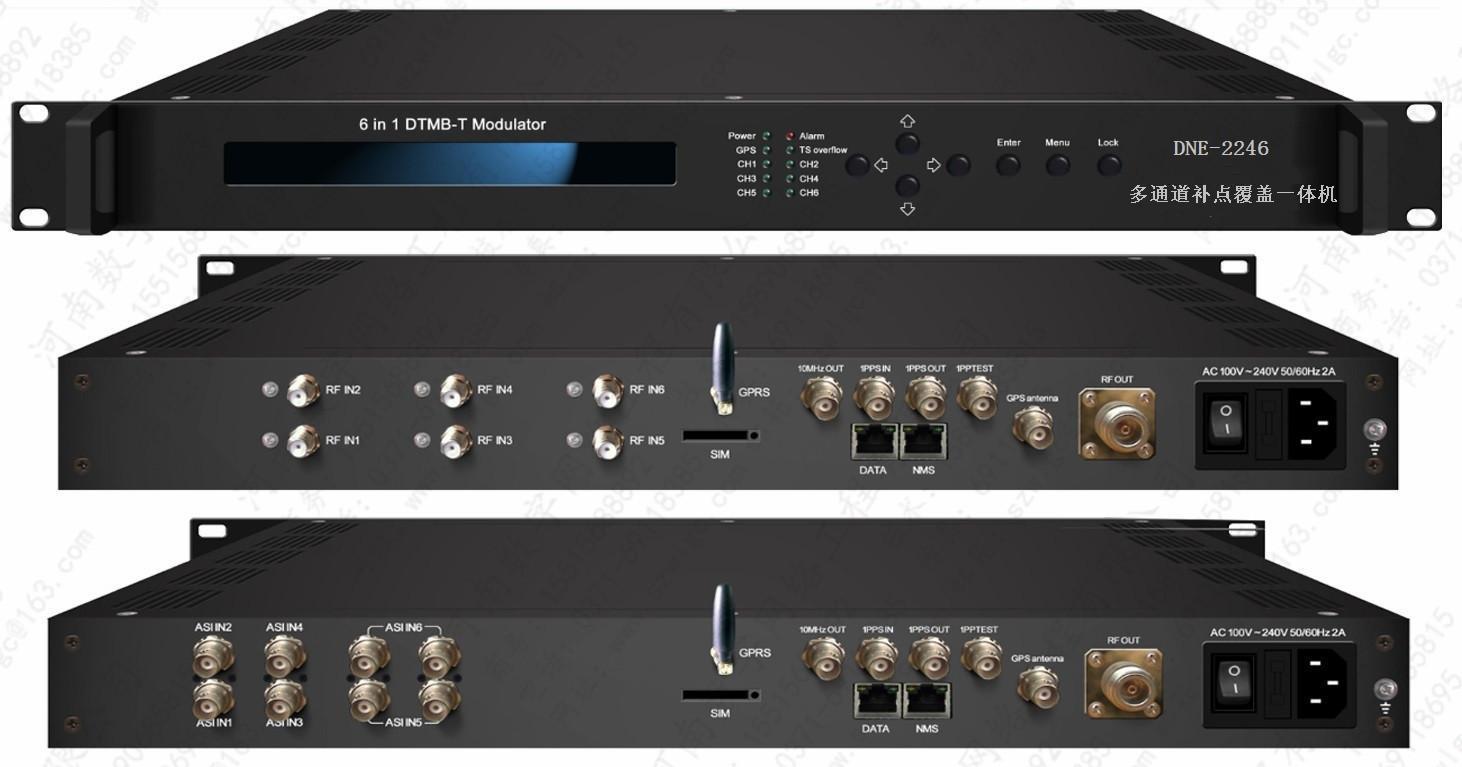
Task: Click the NMS Ethernet port on RF-input panel
Action: click(924, 441)
